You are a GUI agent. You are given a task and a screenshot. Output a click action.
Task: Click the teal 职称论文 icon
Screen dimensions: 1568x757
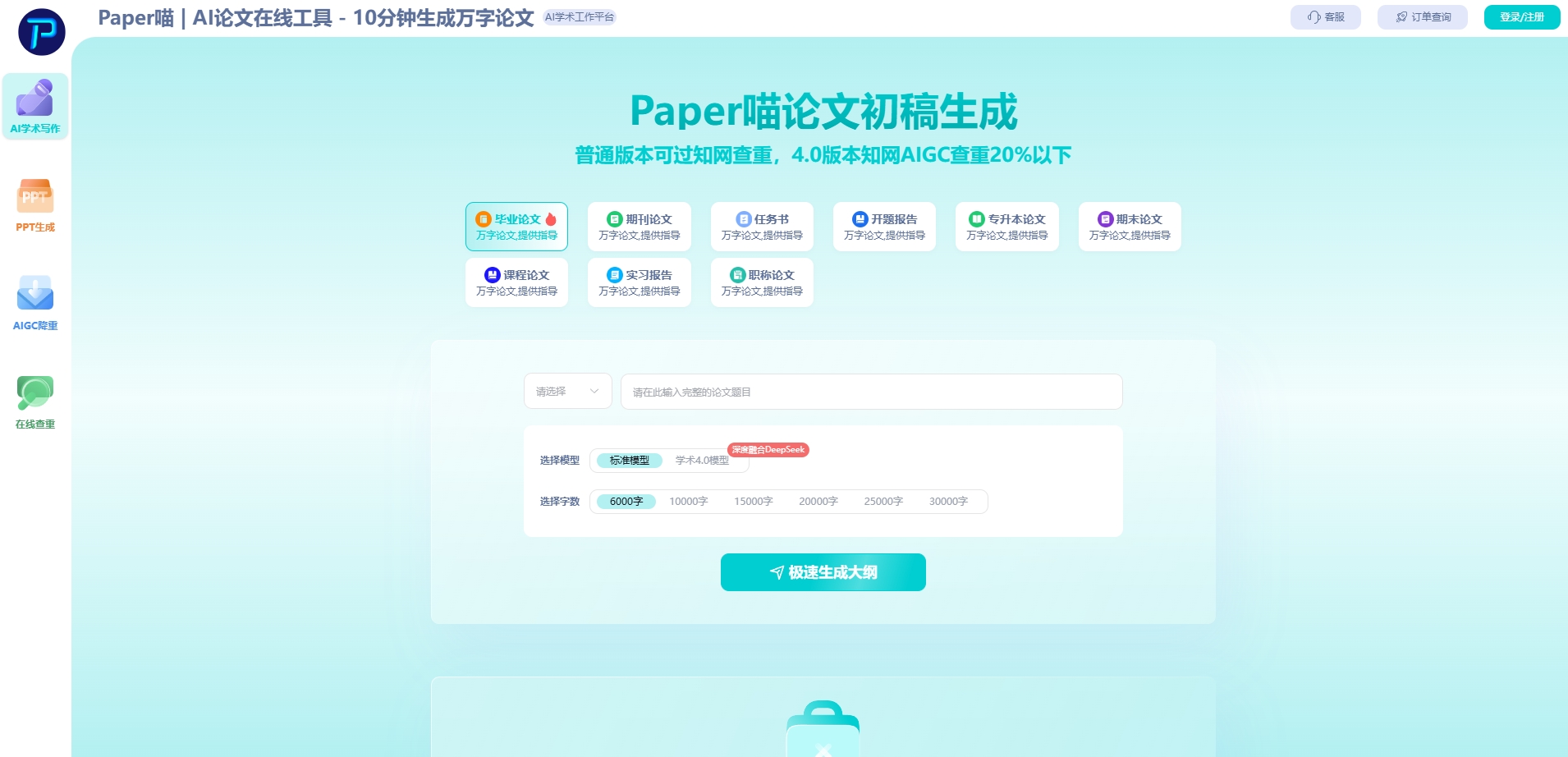click(738, 275)
